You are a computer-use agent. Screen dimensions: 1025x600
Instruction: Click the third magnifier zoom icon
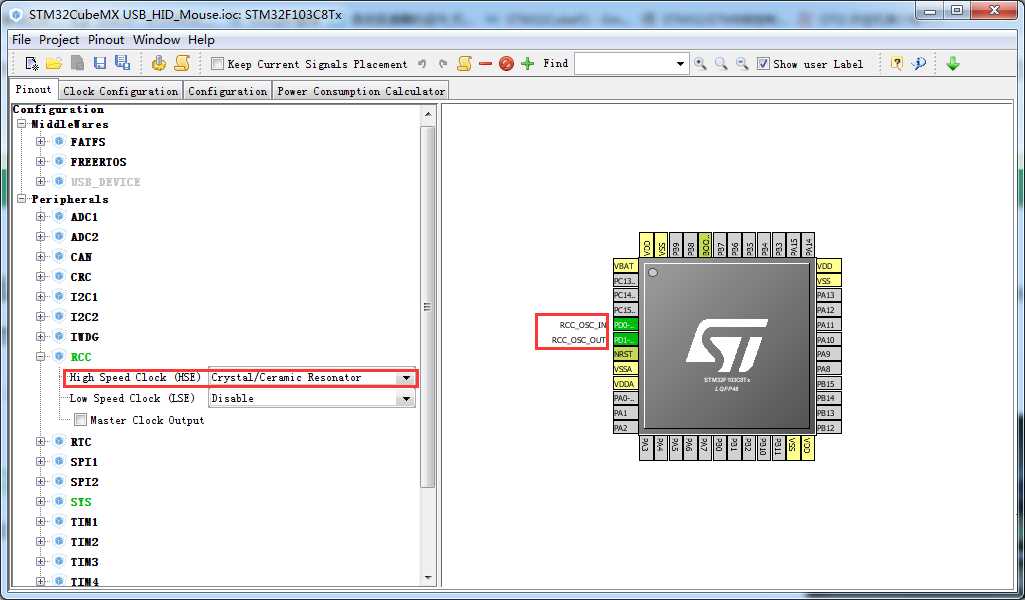(x=742, y=63)
